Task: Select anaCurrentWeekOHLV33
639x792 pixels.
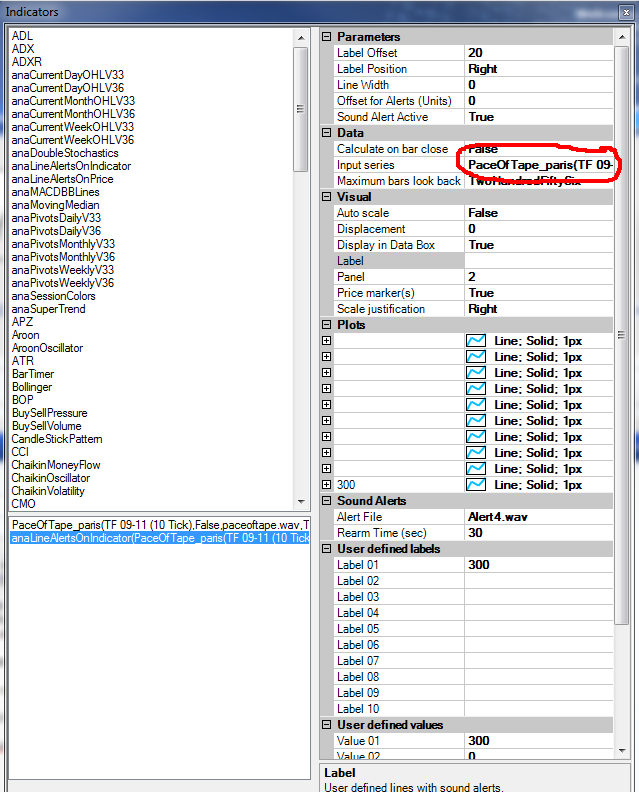Action: pos(73,127)
